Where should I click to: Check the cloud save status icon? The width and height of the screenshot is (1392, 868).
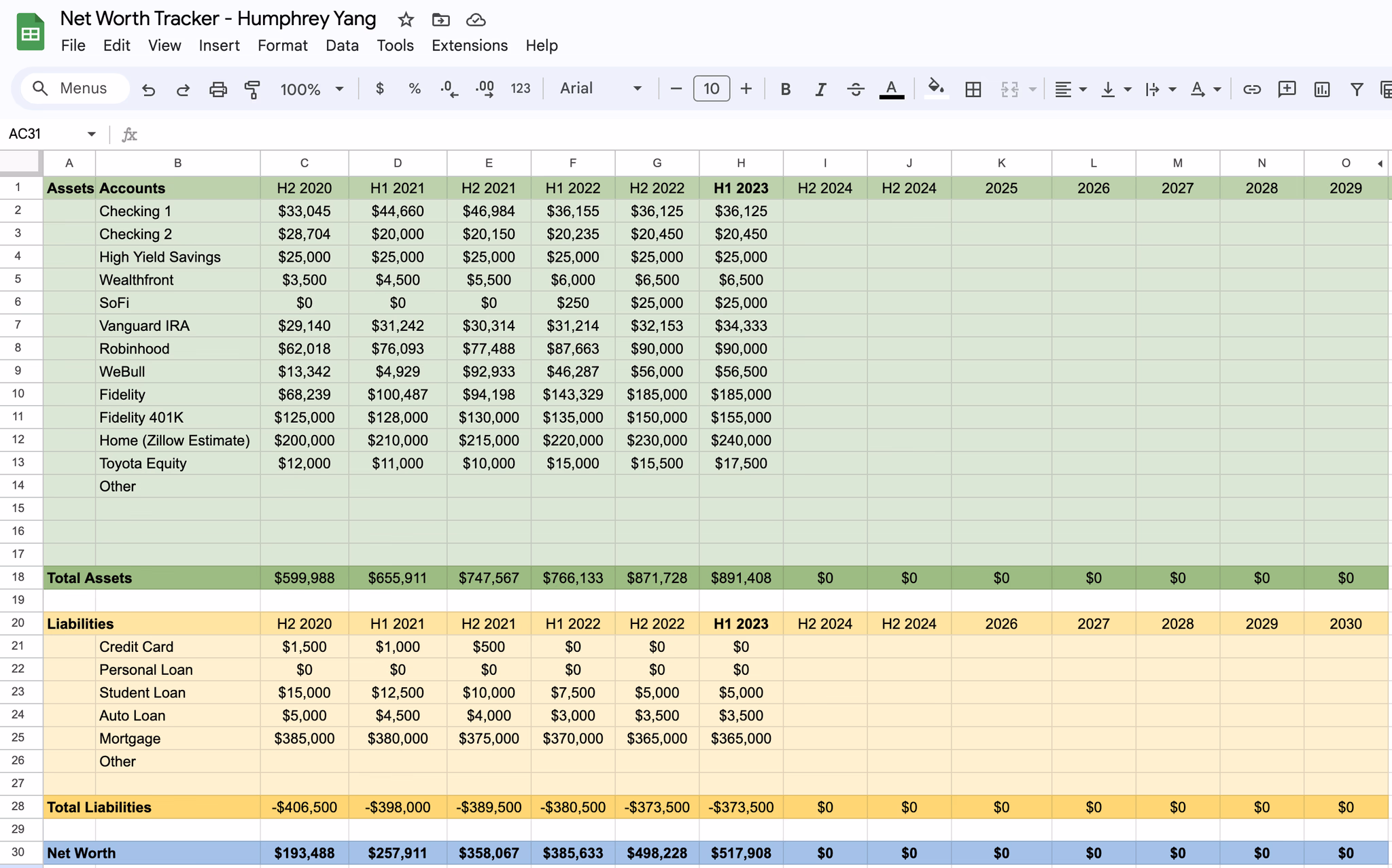476,20
